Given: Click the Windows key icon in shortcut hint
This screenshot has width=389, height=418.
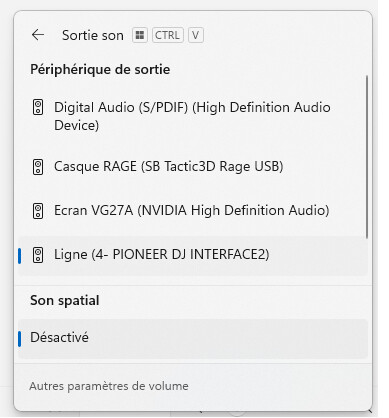Looking at the screenshot, I should pyautogui.click(x=140, y=35).
